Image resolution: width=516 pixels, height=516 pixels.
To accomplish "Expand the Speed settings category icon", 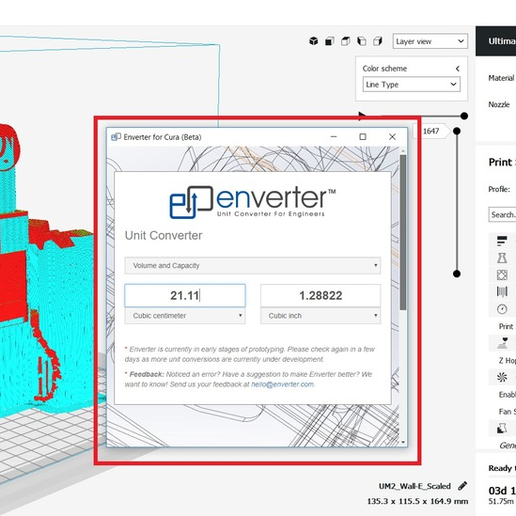I will (502, 309).
